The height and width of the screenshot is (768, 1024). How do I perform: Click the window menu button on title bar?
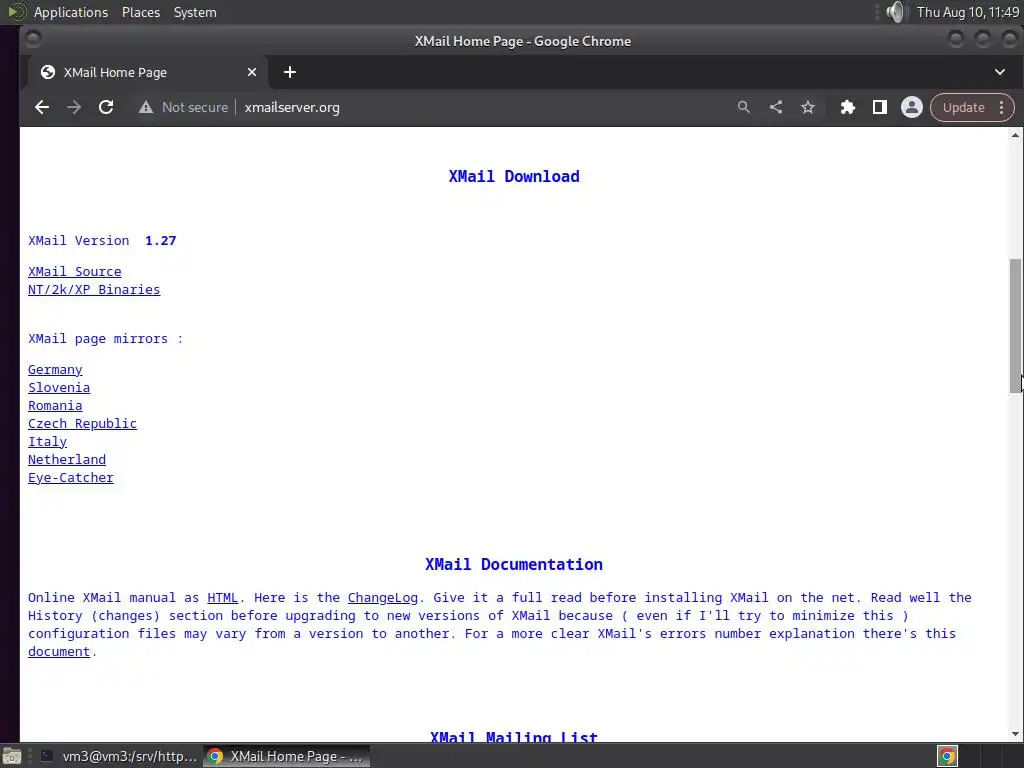[33, 40]
